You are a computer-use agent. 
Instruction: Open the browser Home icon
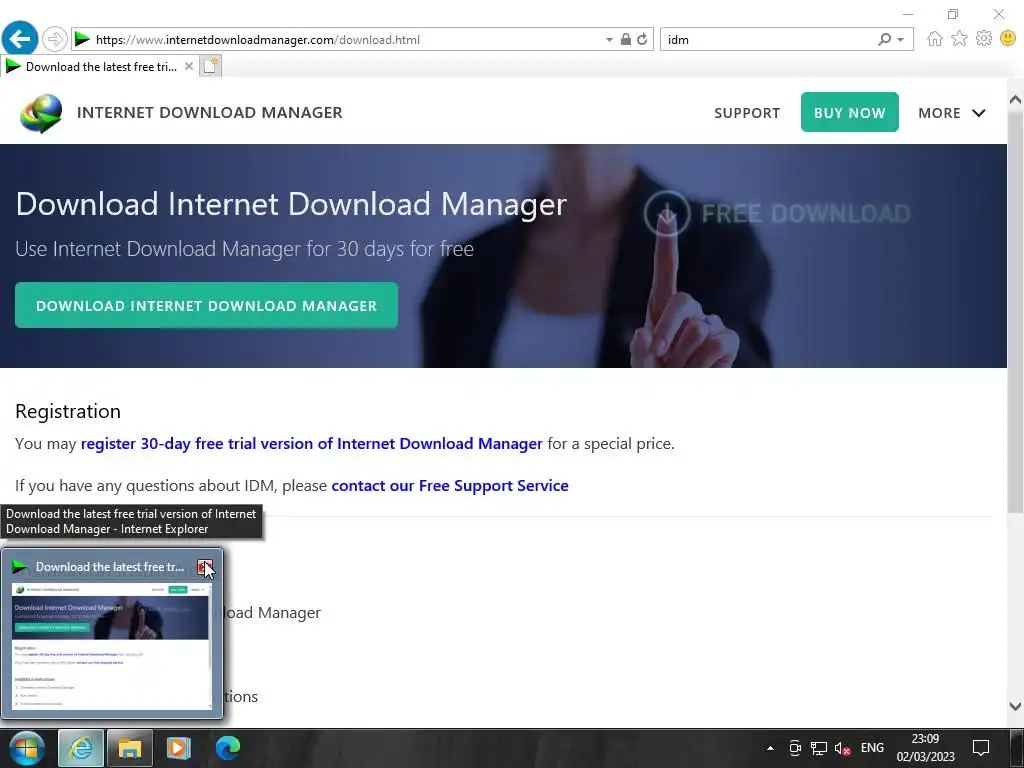pos(935,39)
